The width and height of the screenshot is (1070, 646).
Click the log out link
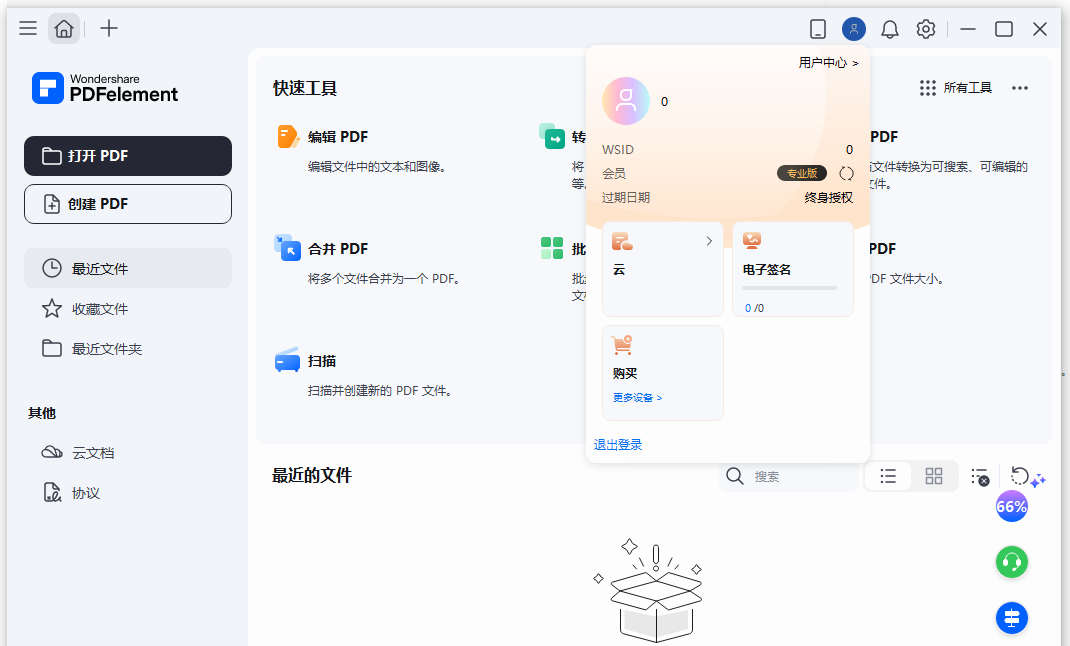click(x=618, y=445)
